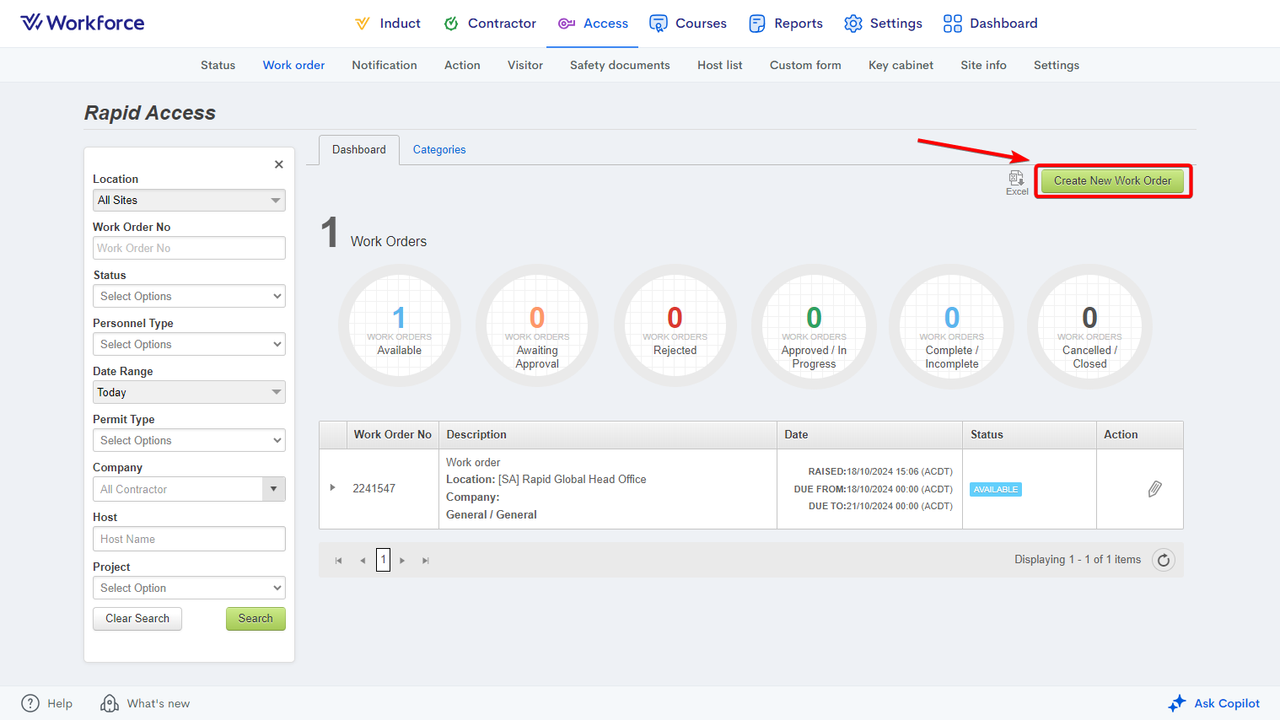Open the Settings submenu item
Screen dimensions: 1280x720
pos(1057,65)
